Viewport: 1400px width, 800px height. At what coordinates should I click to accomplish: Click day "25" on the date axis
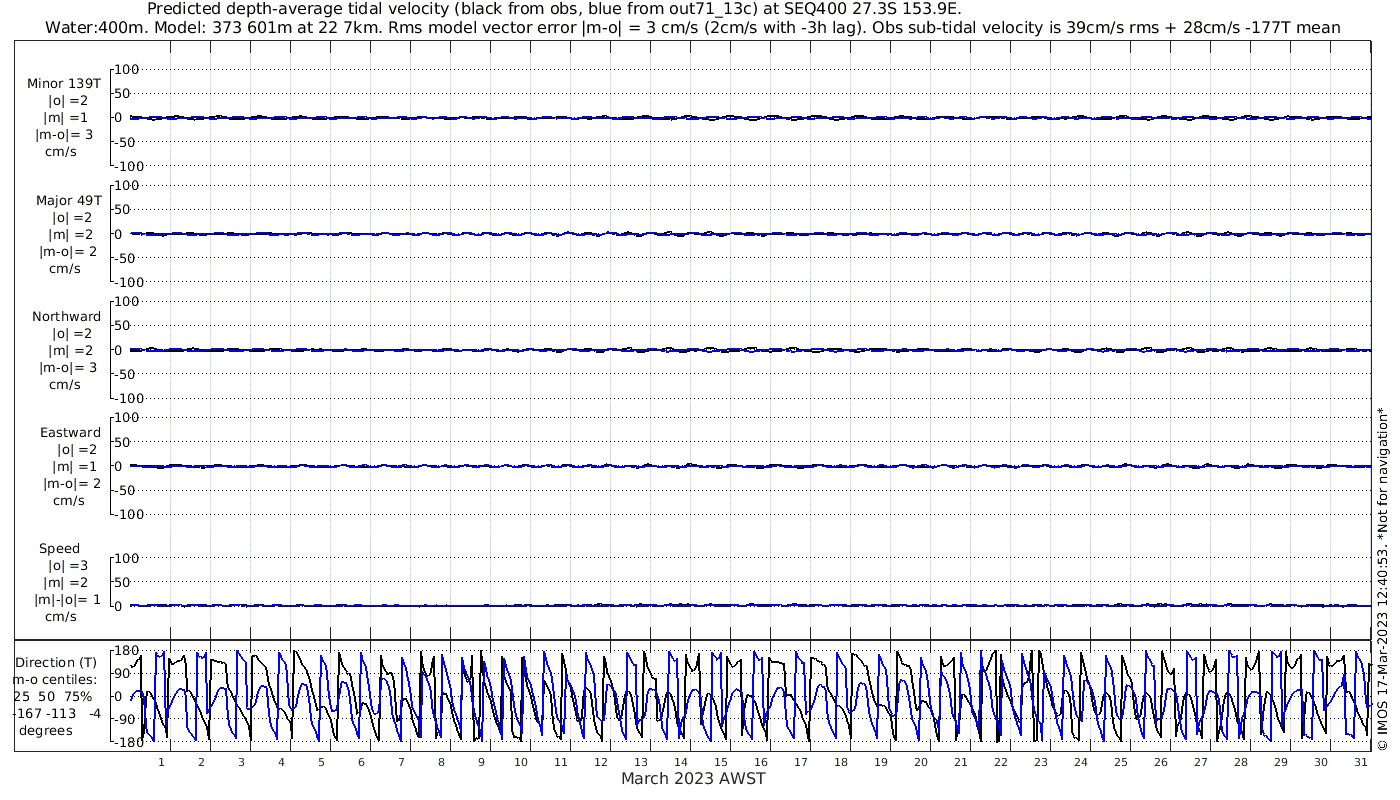pos(1121,762)
